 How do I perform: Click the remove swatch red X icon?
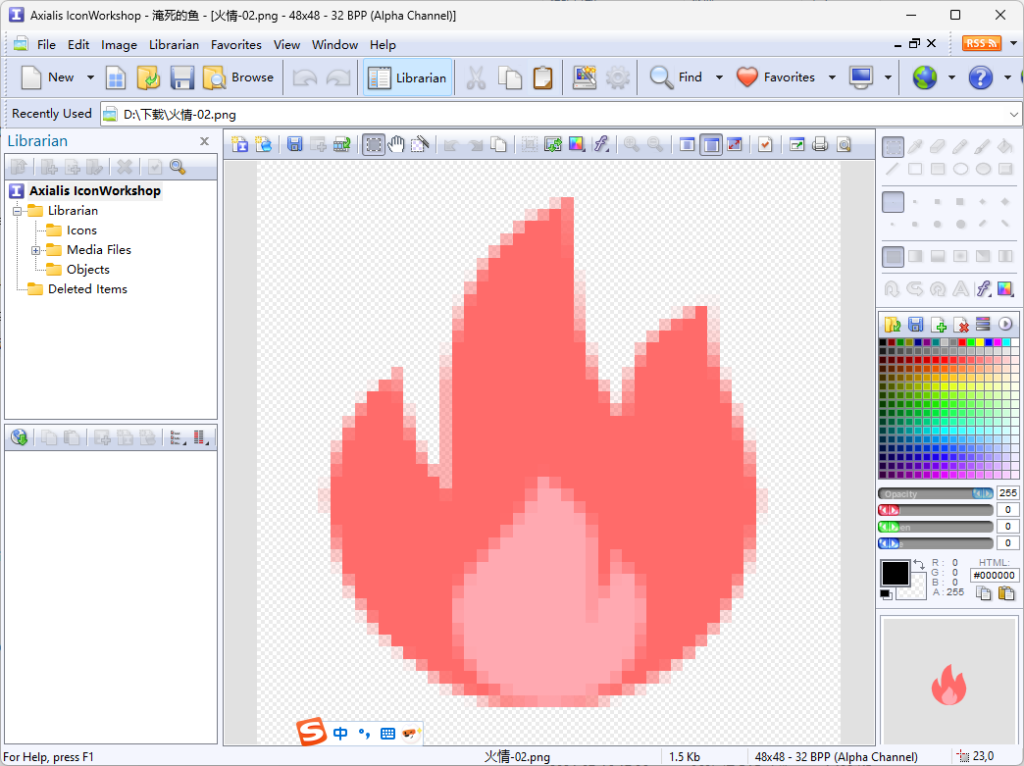961,324
